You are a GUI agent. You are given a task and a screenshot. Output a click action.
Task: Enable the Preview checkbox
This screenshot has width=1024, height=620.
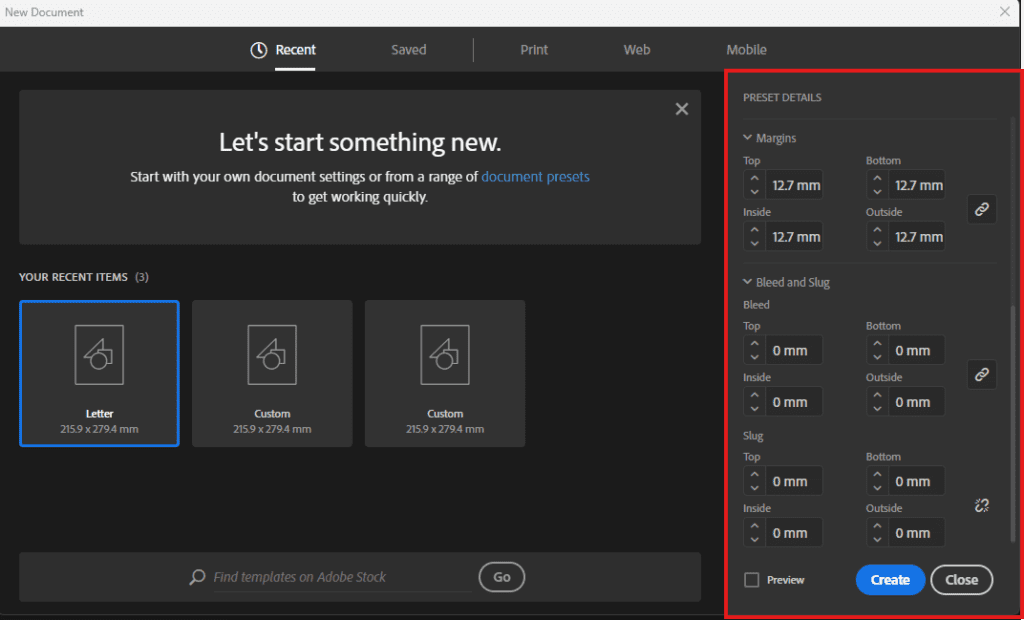pyautogui.click(x=752, y=580)
